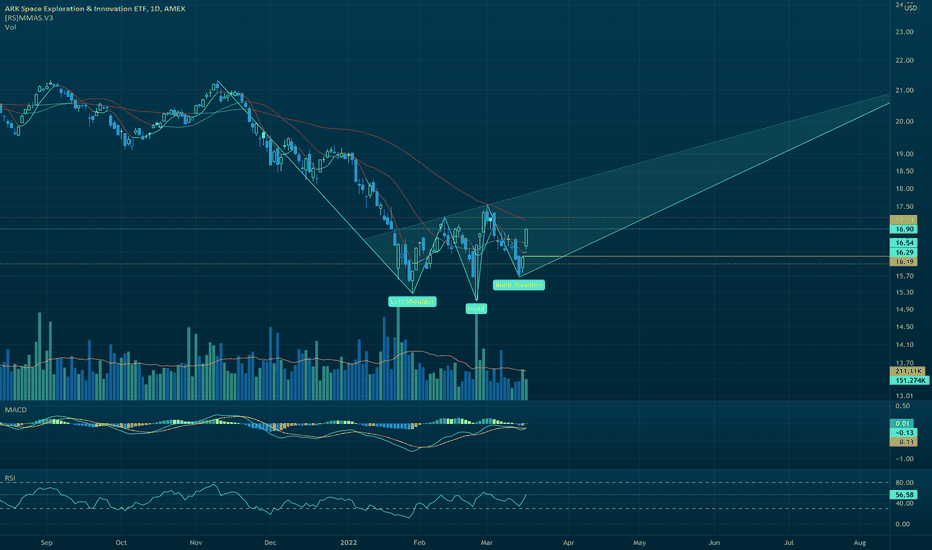Click the 211.11K volume average tag
The image size is (932, 550).
pos(908,371)
